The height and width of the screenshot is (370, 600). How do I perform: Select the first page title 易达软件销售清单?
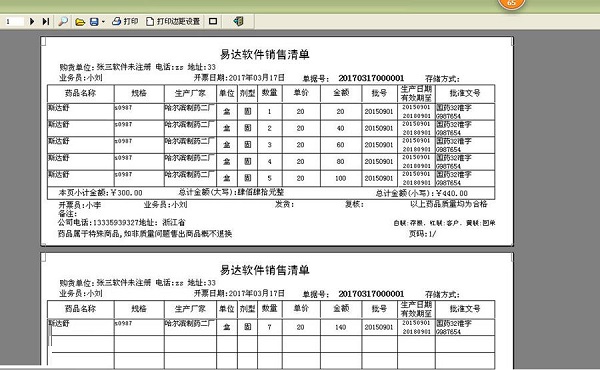click(264, 54)
